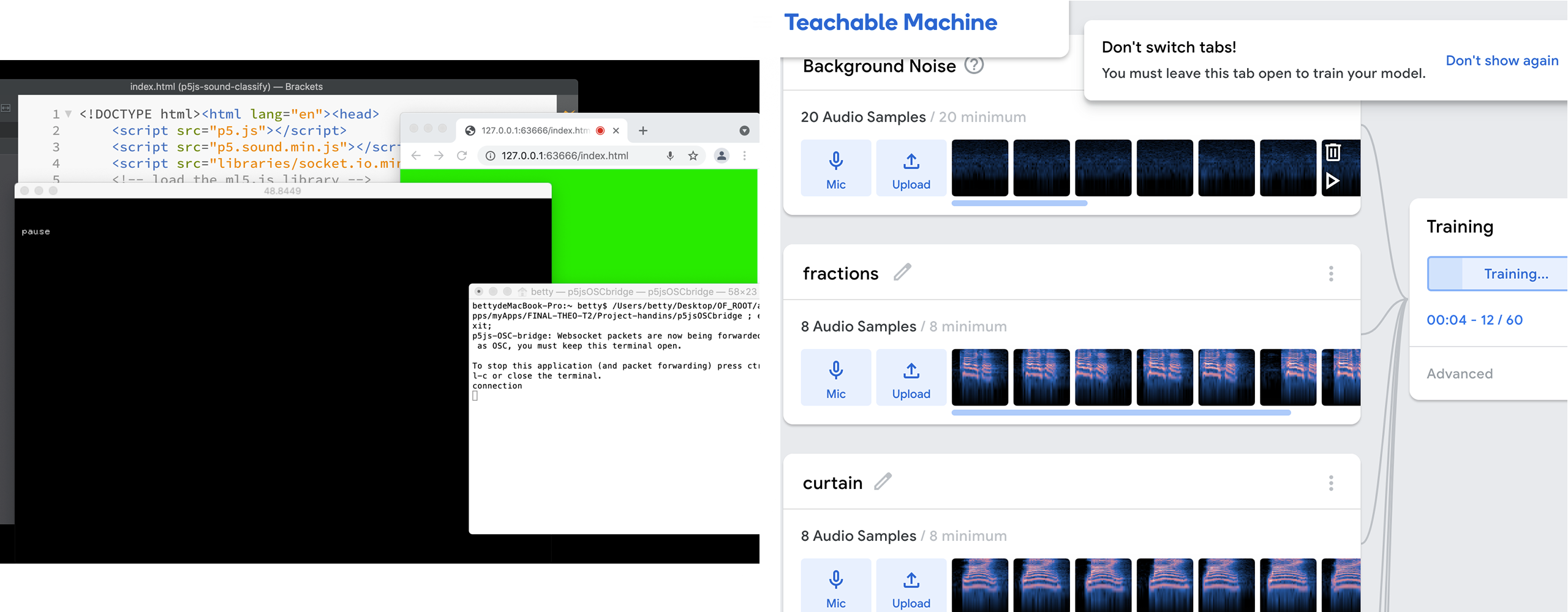1568x612 pixels.
Task: Click Upload button in Background Noise class
Action: 911,168
